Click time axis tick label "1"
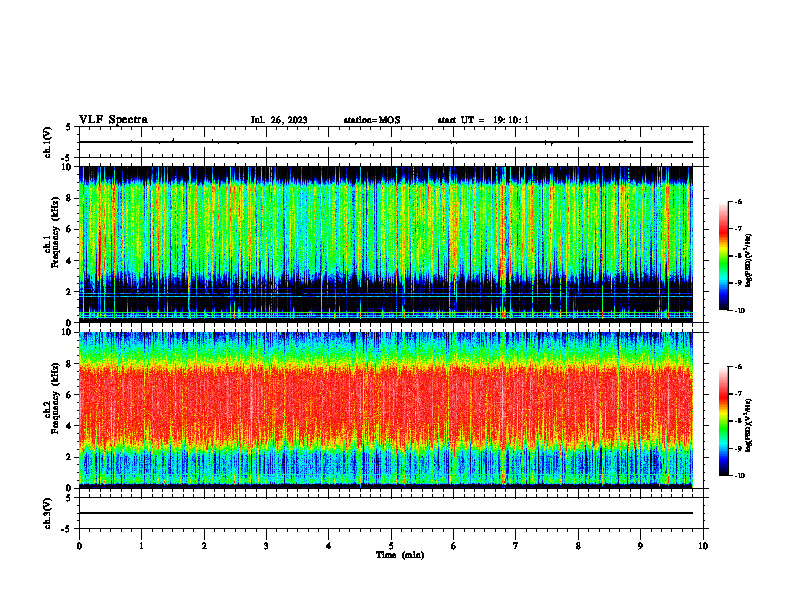792x612 pixels. tap(141, 546)
